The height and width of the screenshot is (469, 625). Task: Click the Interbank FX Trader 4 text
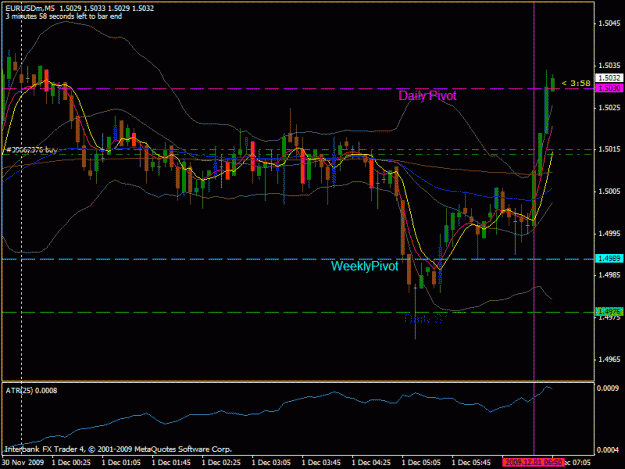click(x=118, y=449)
